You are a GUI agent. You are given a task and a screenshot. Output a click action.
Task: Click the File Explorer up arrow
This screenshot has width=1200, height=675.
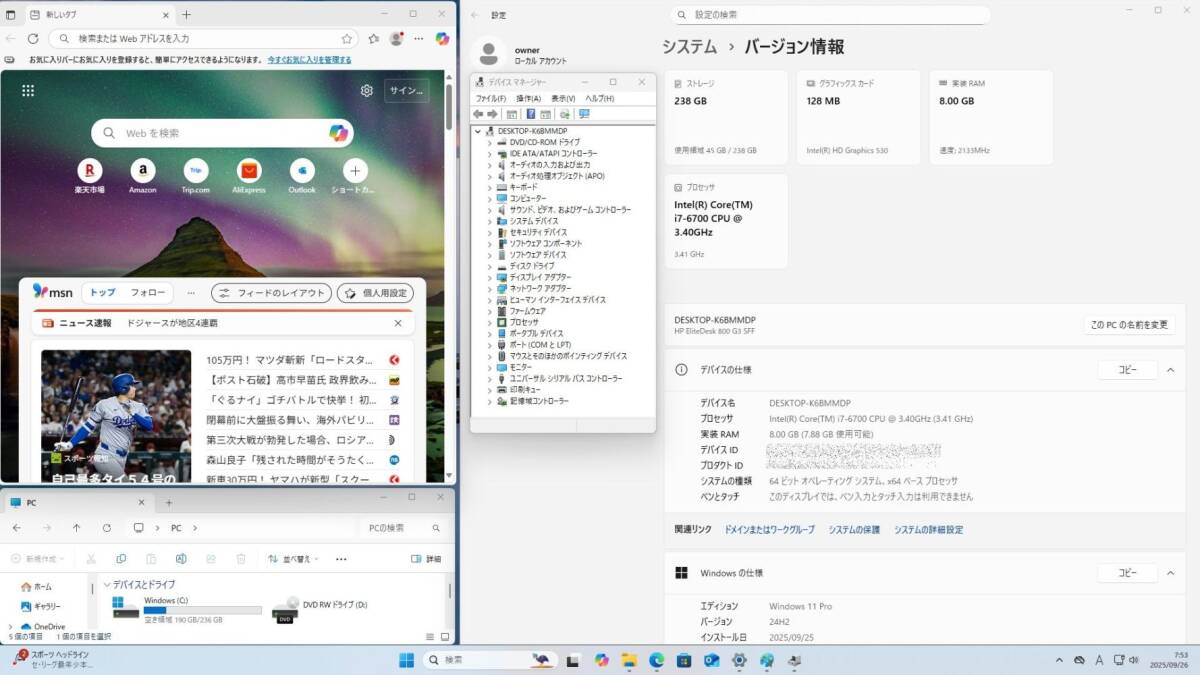tap(77, 528)
